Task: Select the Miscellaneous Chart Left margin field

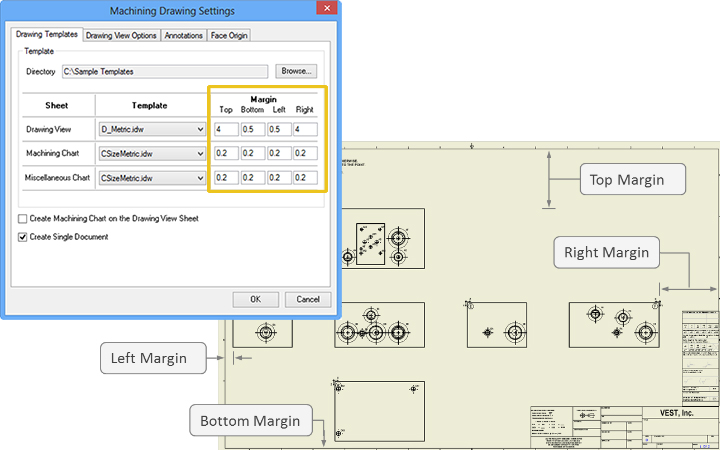Action: point(279,178)
